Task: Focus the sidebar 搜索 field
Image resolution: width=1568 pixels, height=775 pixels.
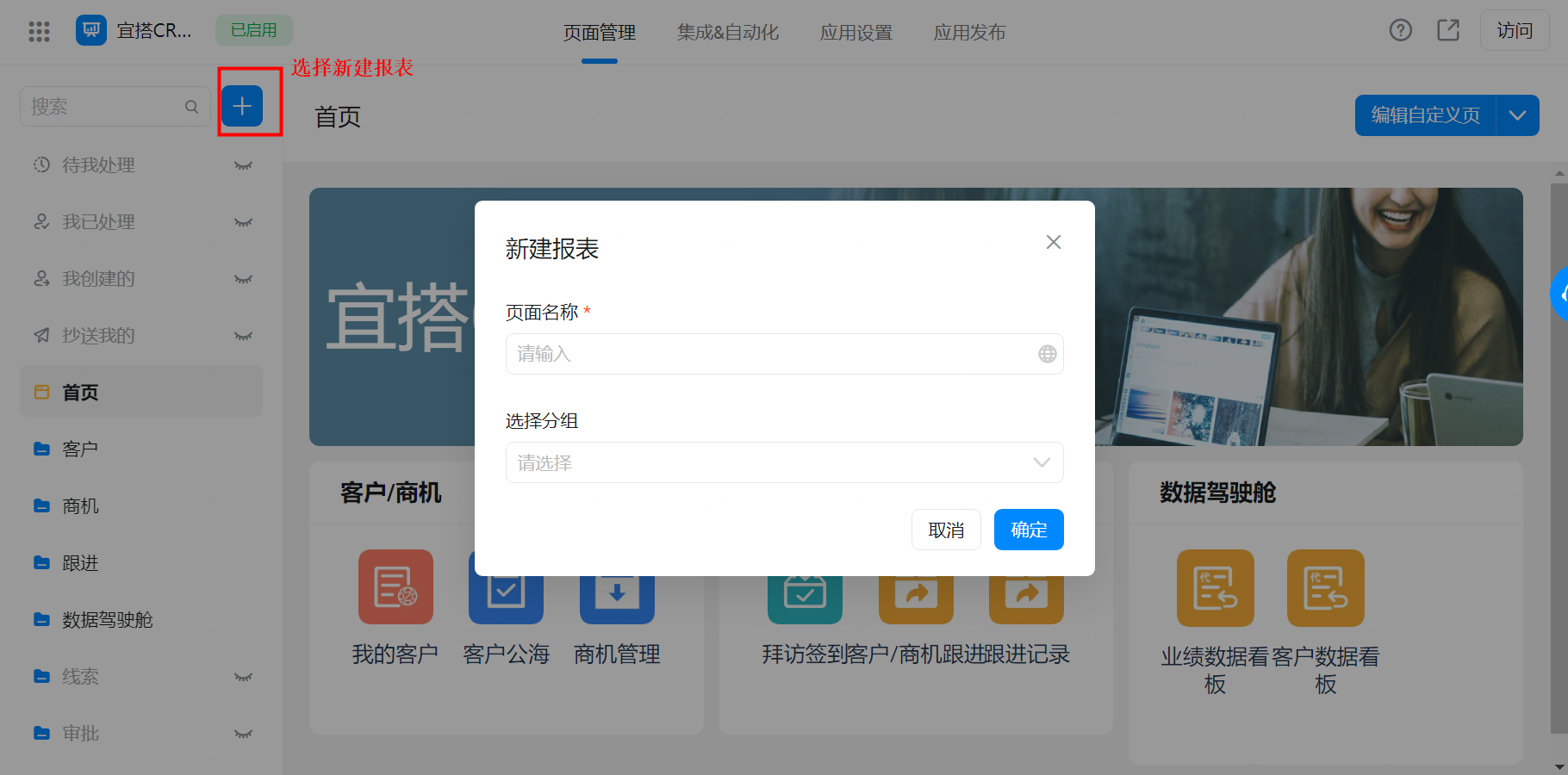Action: tap(115, 107)
